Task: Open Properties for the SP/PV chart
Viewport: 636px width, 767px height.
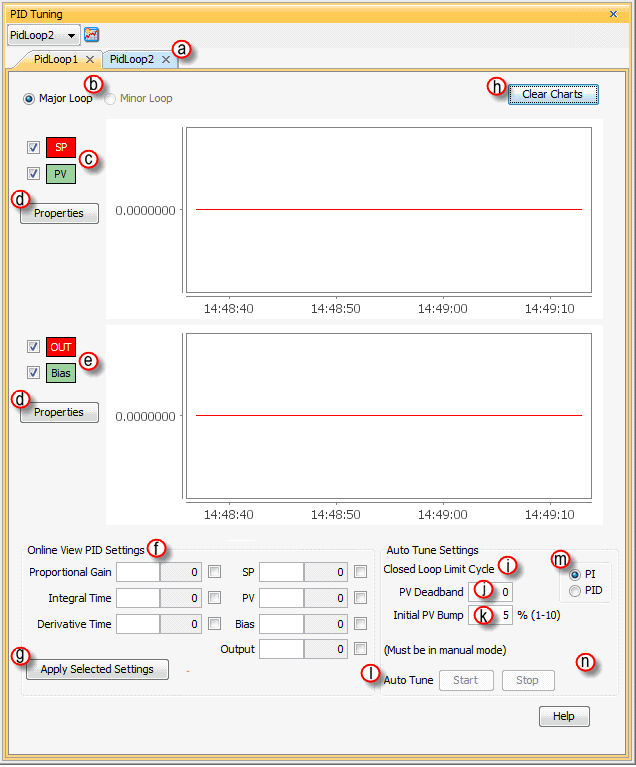Action: pos(59,213)
